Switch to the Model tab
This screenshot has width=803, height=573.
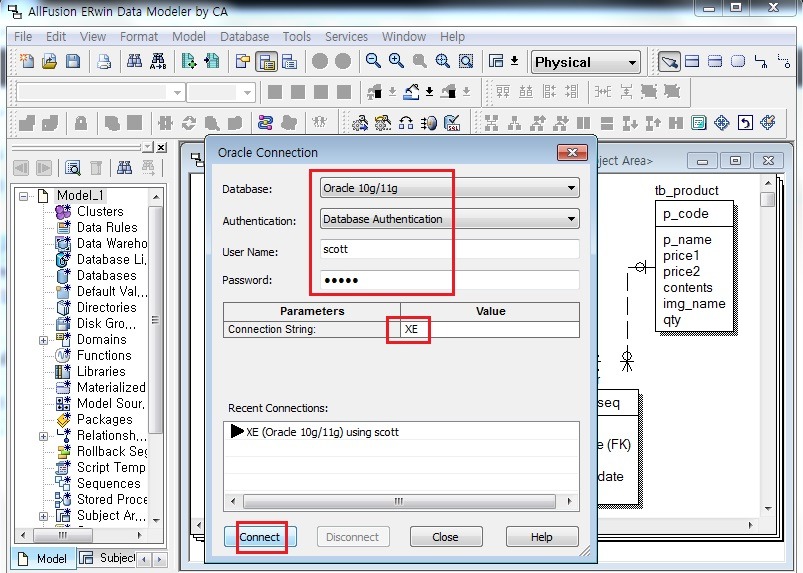pyautogui.click(x=43, y=558)
